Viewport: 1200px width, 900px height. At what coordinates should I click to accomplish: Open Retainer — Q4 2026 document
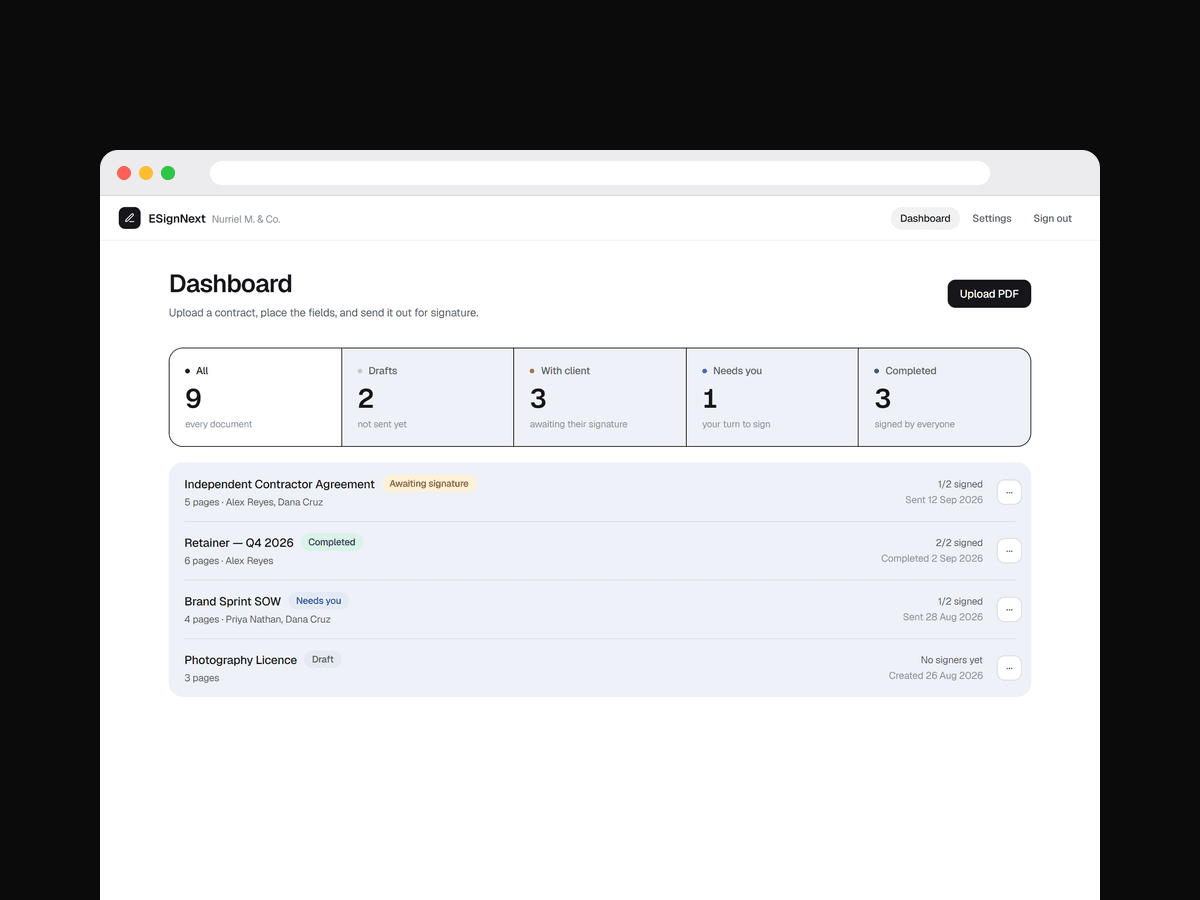pyautogui.click(x=239, y=543)
